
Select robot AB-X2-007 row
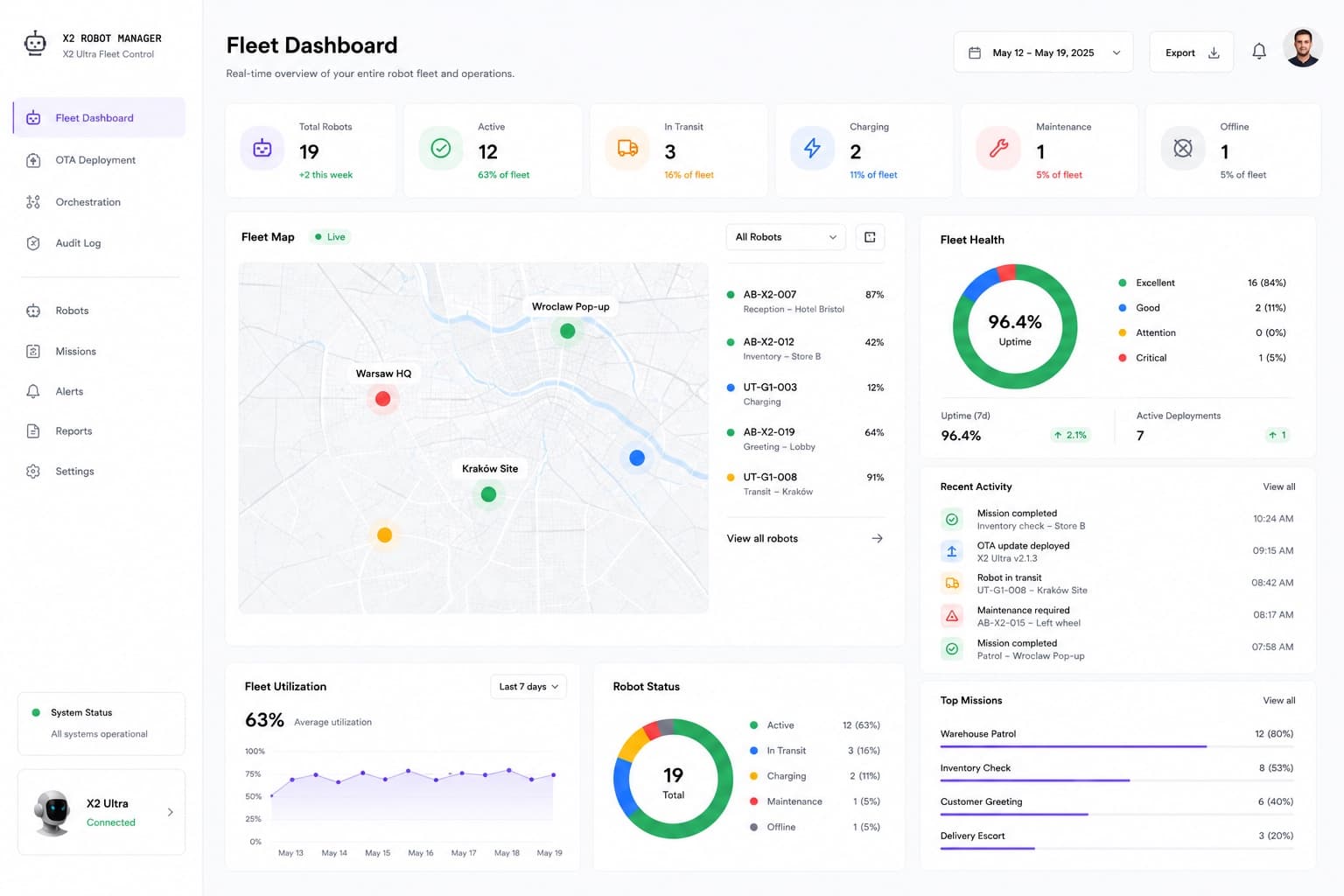(805, 301)
